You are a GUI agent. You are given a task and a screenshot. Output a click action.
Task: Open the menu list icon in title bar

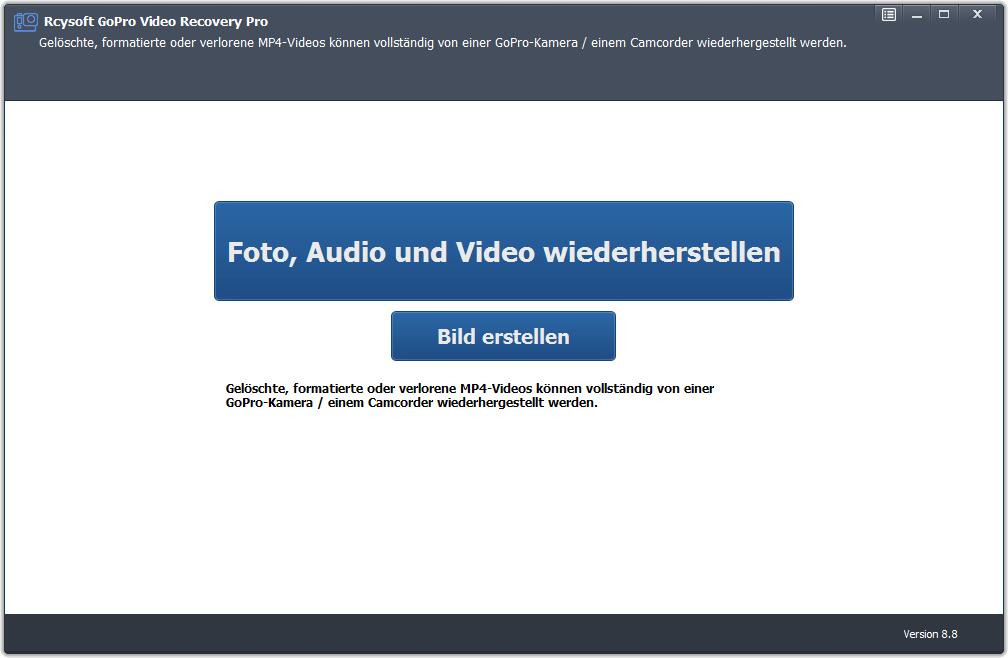click(x=888, y=14)
